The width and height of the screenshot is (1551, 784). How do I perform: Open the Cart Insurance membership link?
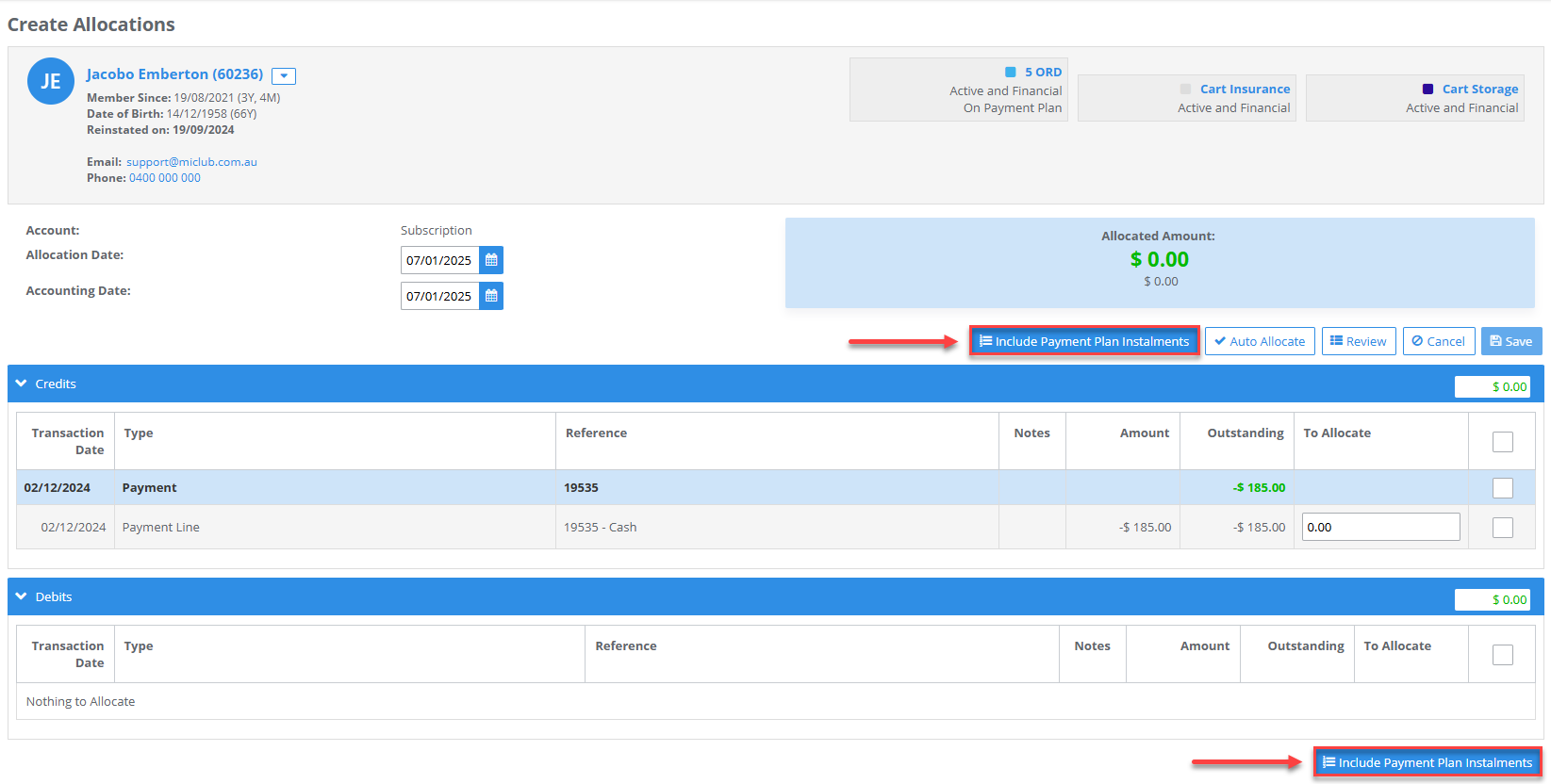[x=1245, y=90]
